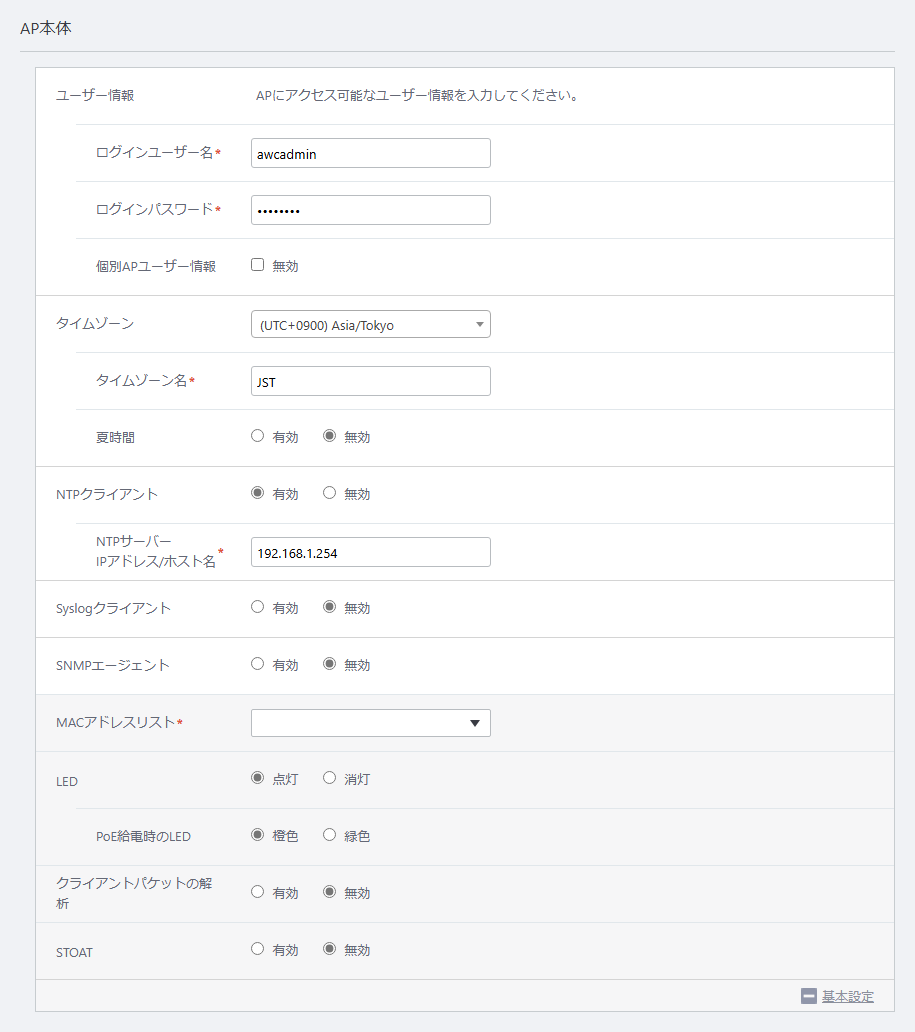Open the 基本設定 link
915x1032 pixels.
[847, 996]
